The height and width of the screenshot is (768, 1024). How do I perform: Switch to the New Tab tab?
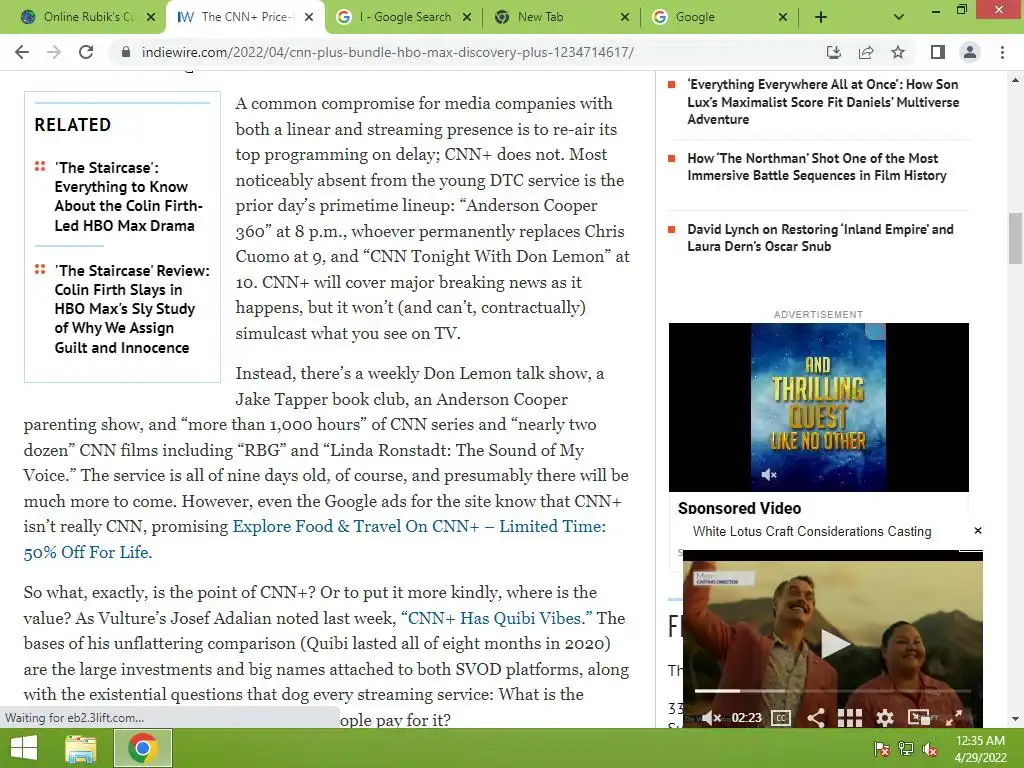pyautogui.click(x=562, y=17)
